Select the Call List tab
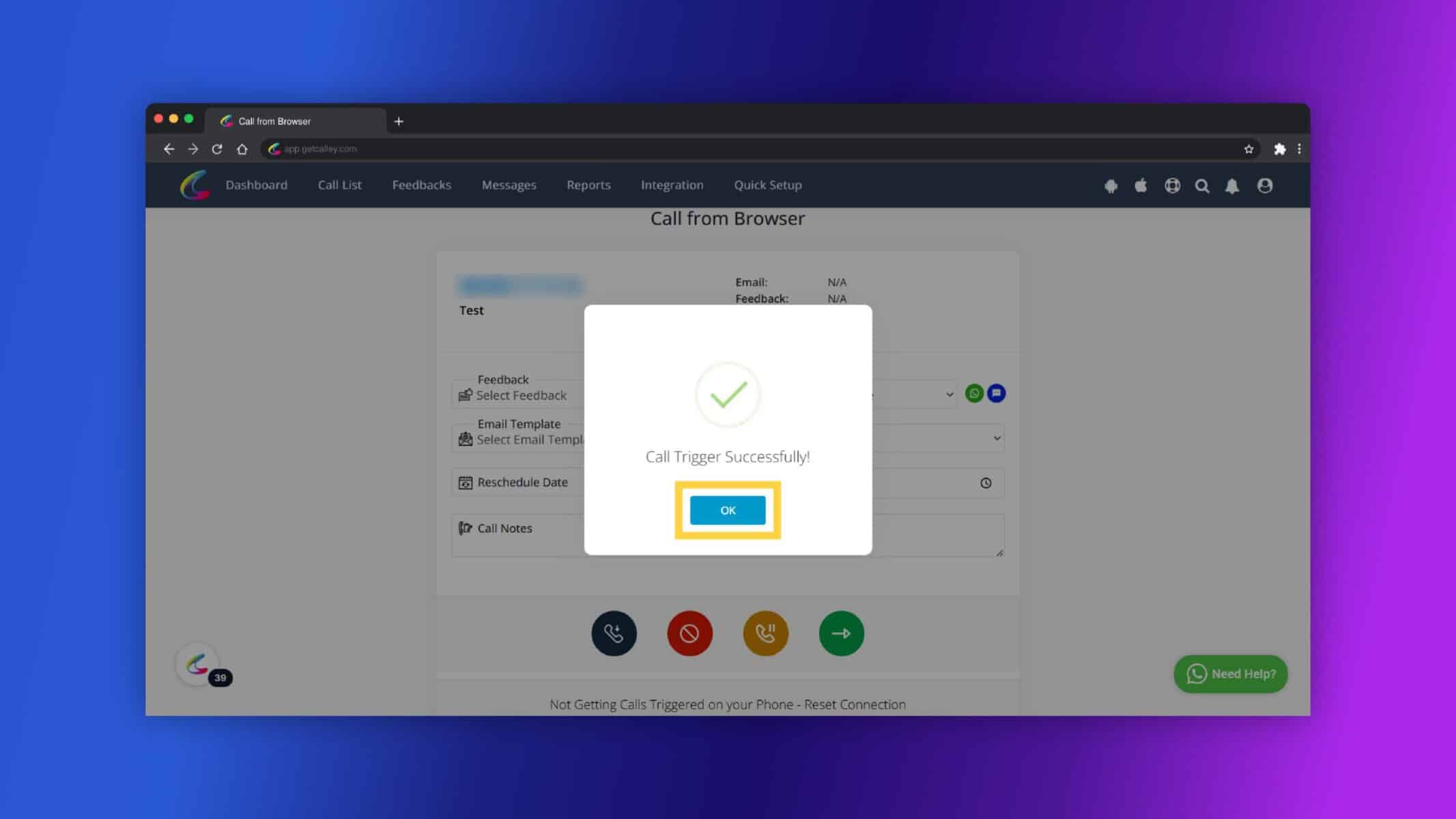The width and height of the screenshot is (1456, 819). [x=339, y=185]
